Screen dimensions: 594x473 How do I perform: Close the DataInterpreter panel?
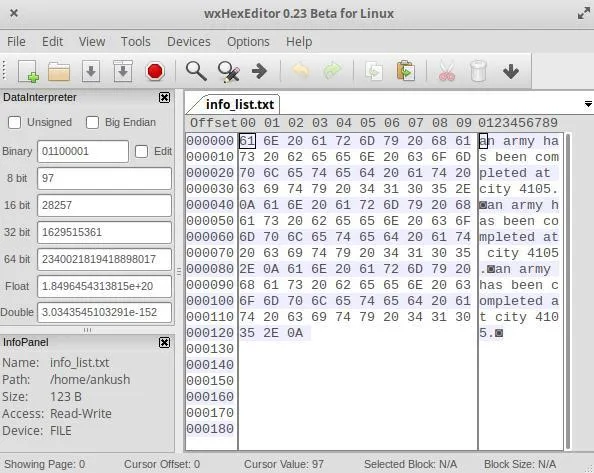[164, 97]
